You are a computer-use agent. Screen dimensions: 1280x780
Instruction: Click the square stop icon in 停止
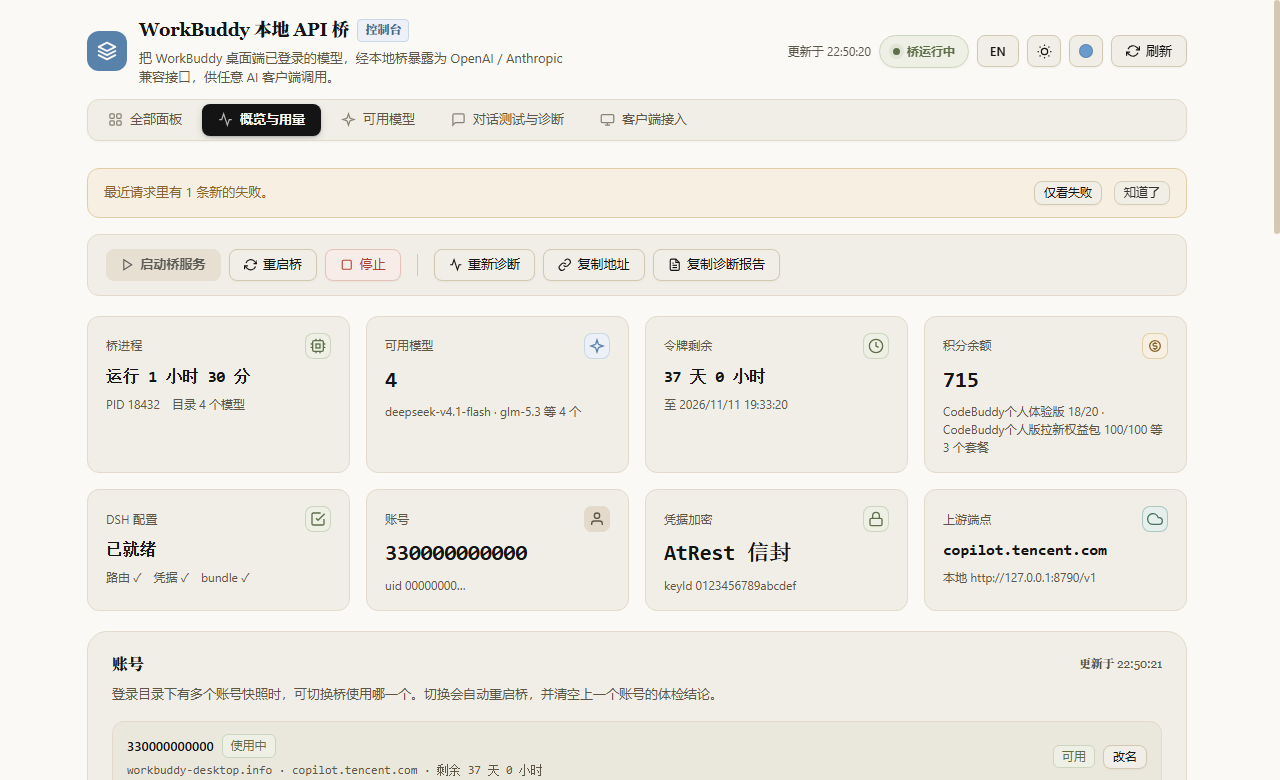pyautogui.click(x=346, y=265)
